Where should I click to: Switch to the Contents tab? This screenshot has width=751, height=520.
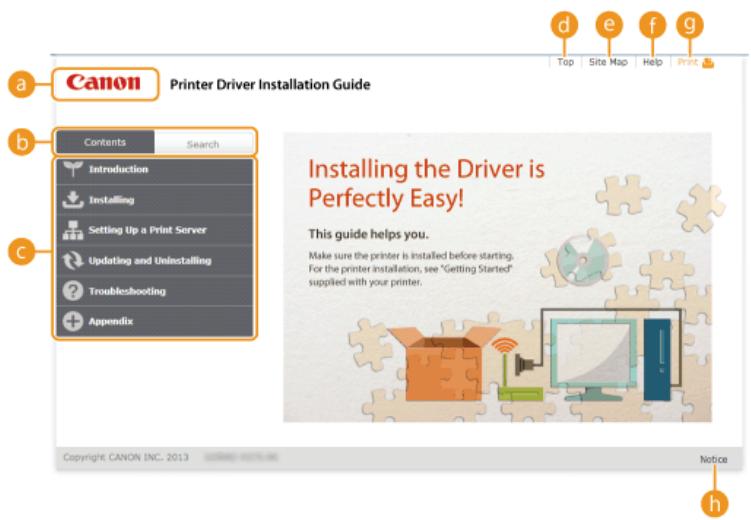[105, 142]
